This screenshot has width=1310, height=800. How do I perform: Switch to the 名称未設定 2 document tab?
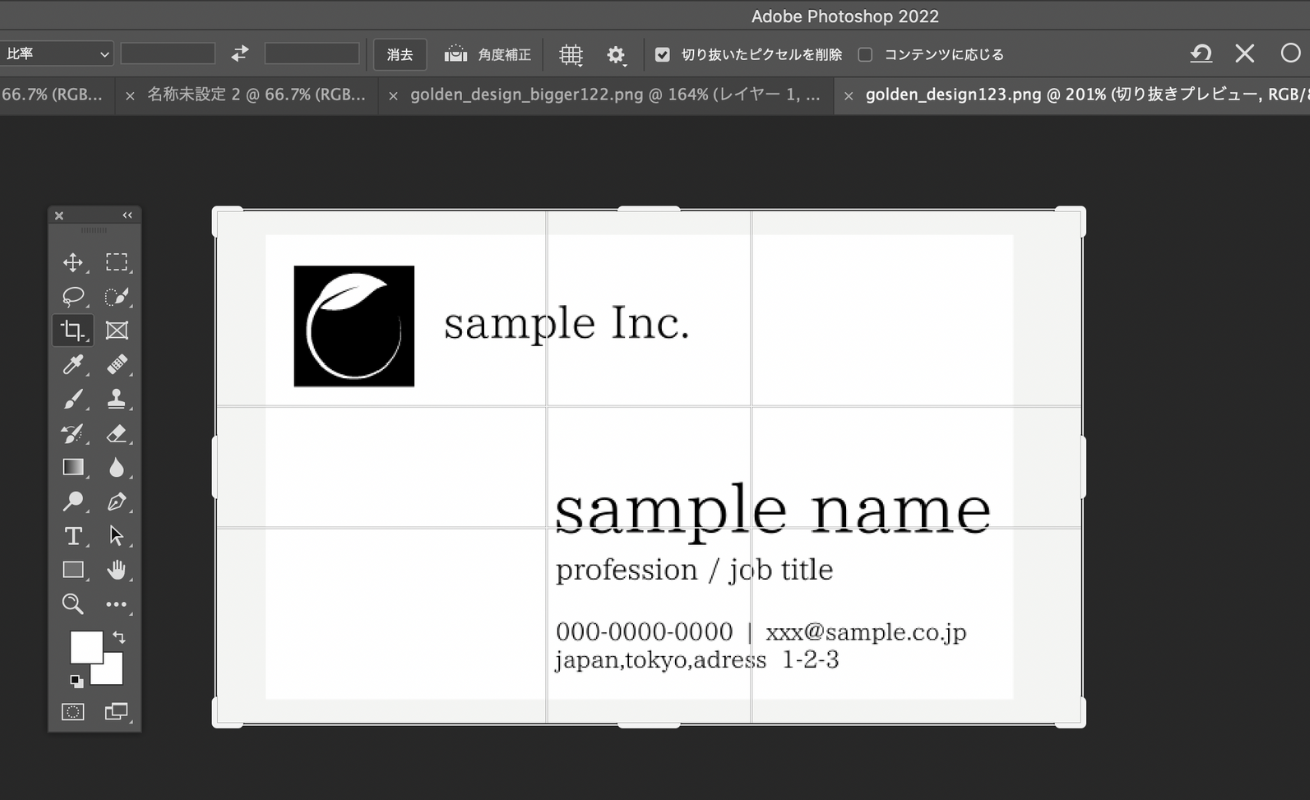[258, 95]
